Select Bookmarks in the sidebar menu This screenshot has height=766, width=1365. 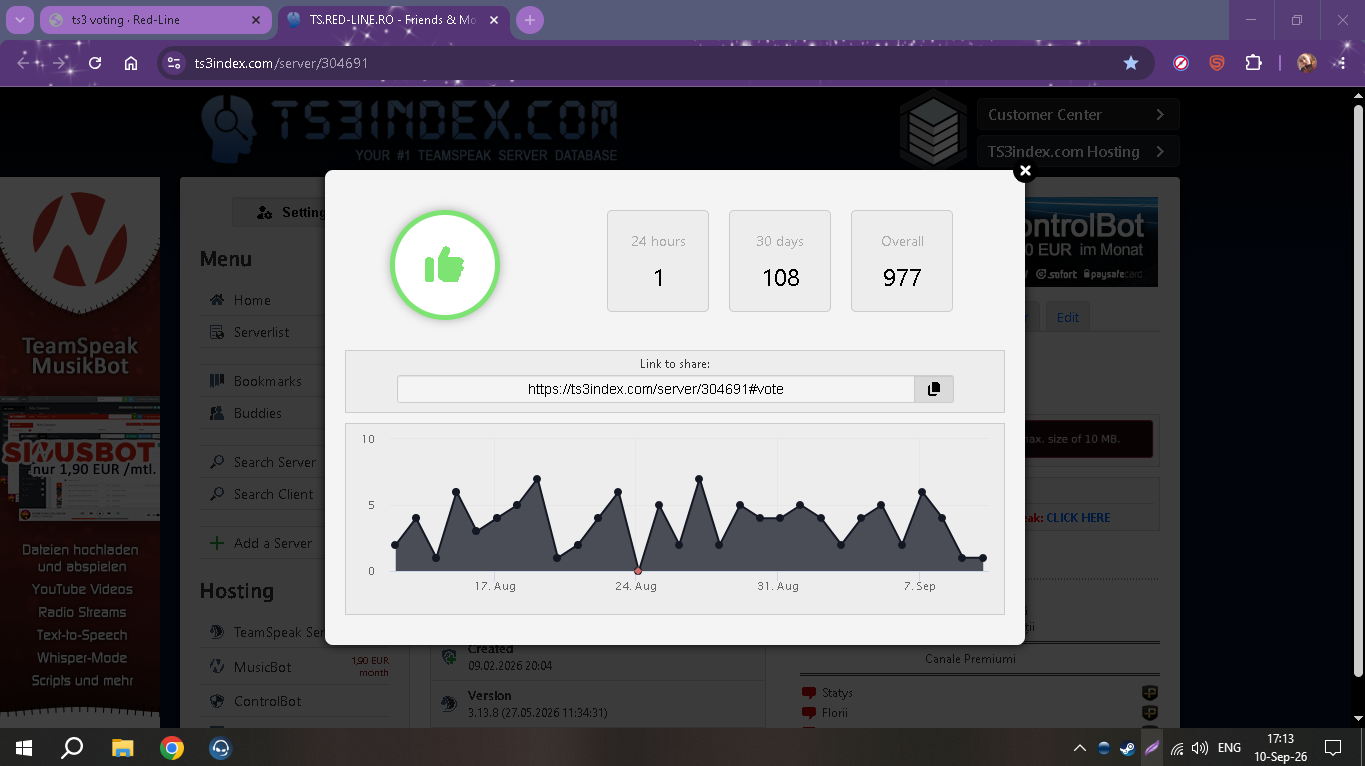(x=267, y=381)
